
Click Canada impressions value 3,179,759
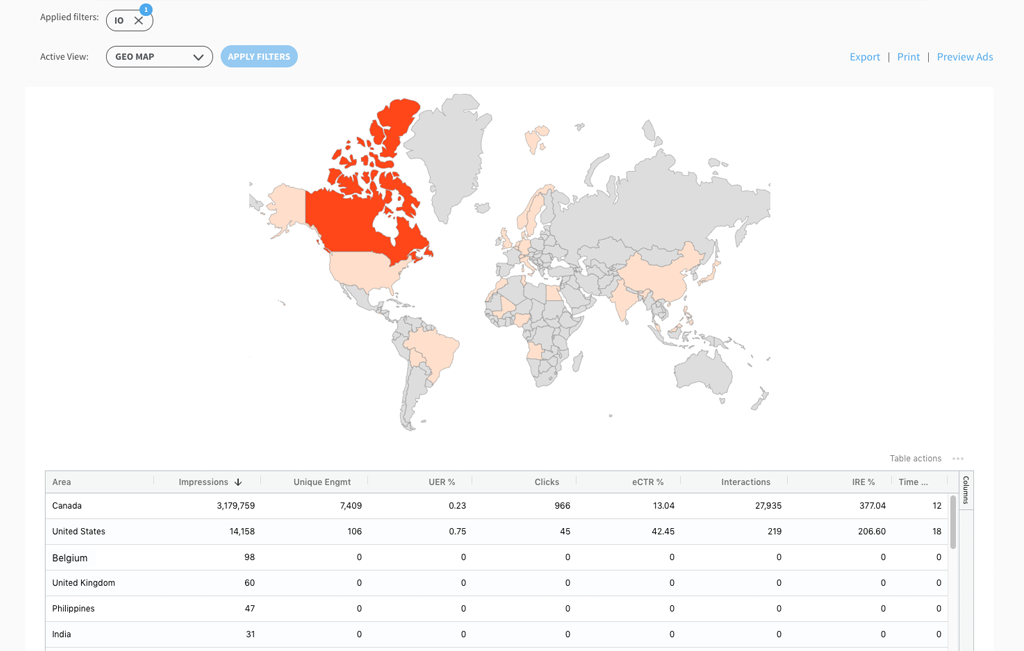[x=236, y=506]
